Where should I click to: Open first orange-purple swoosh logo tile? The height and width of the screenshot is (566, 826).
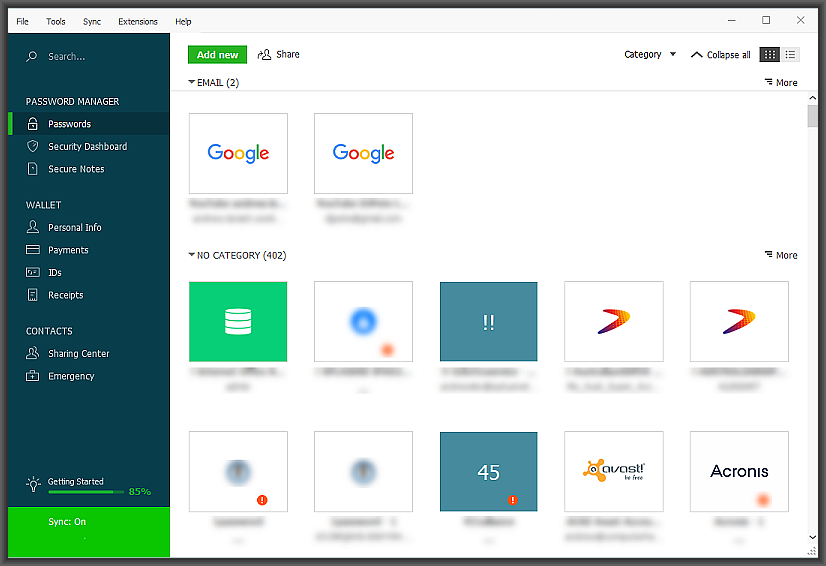(x=614, y=321)
